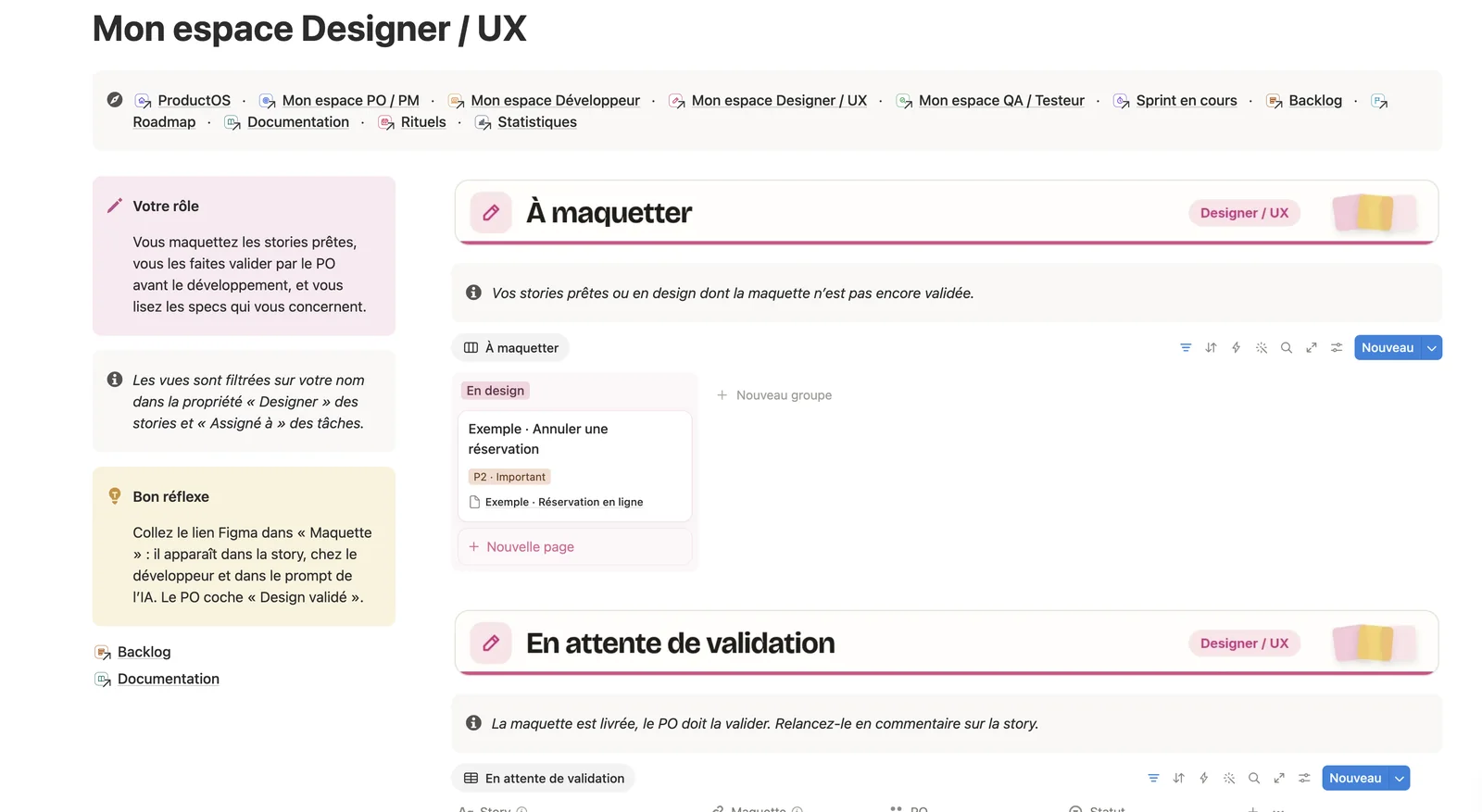The height and width of the screenshot is (812, 1482).
Task: Click expand arrows icon in En attente de validation toolbar
Action: click(x=1279, y=779)
